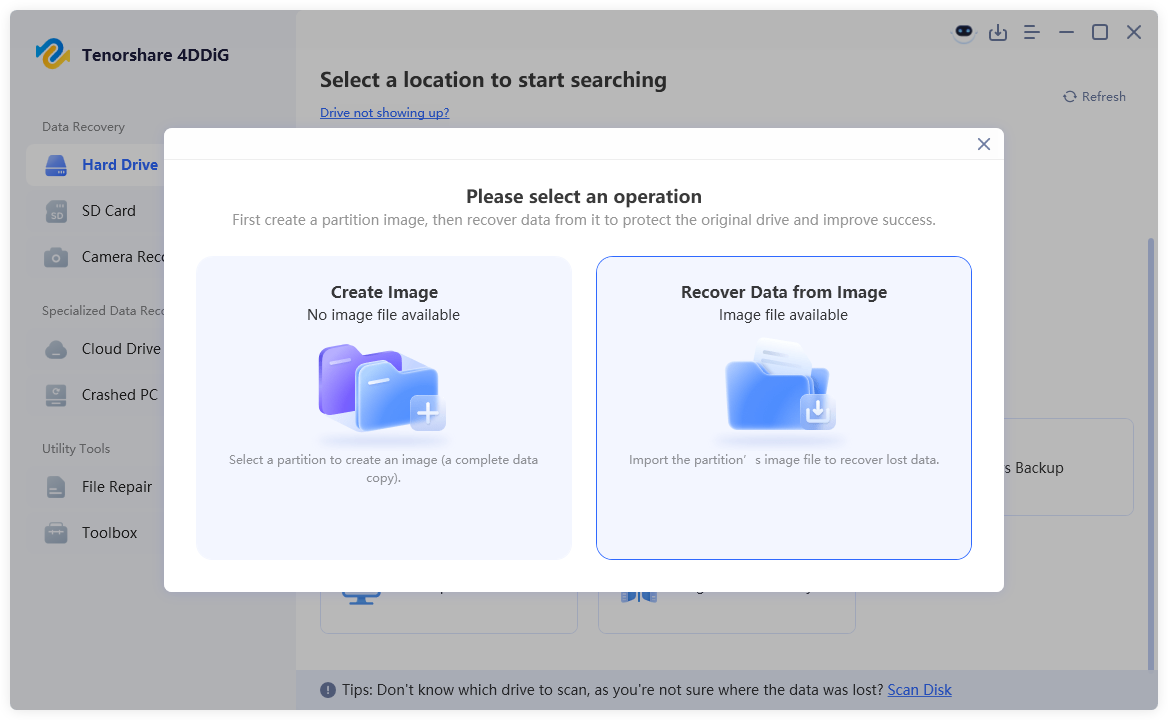Minimize the 4DDiG window
This screenshot has width=1168, height=720.
coord(1066,32)
